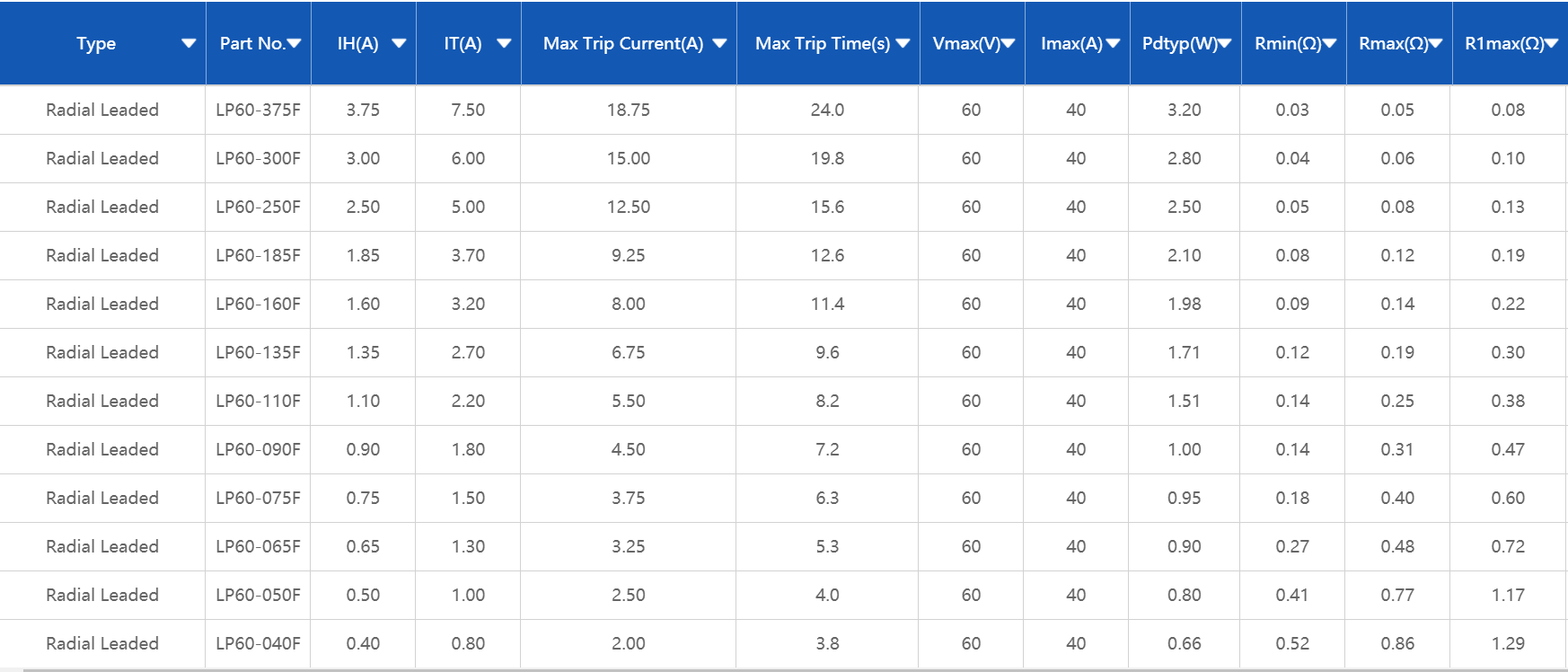Open part LP60-090F in the table
The image size is (1568, 672).
259,449
